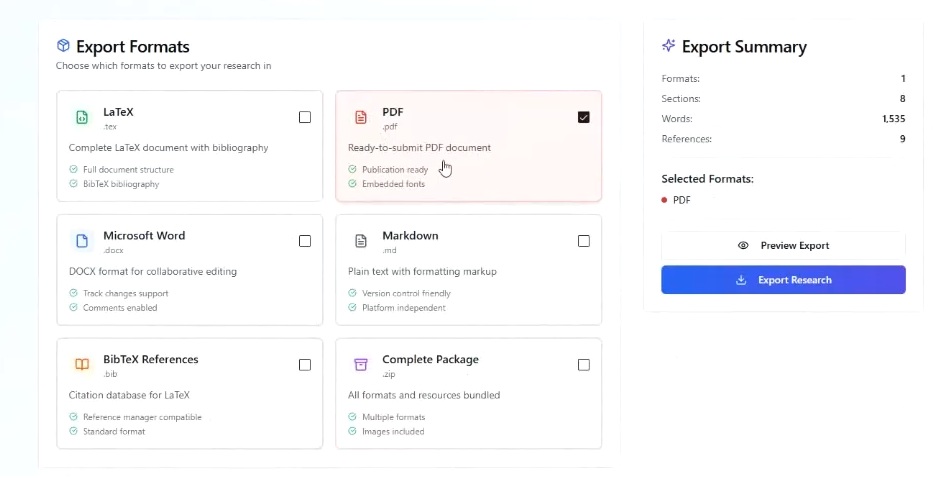Click the Export Research button
The width and height of the screenshot is (940, 478).
coord(783,280)
